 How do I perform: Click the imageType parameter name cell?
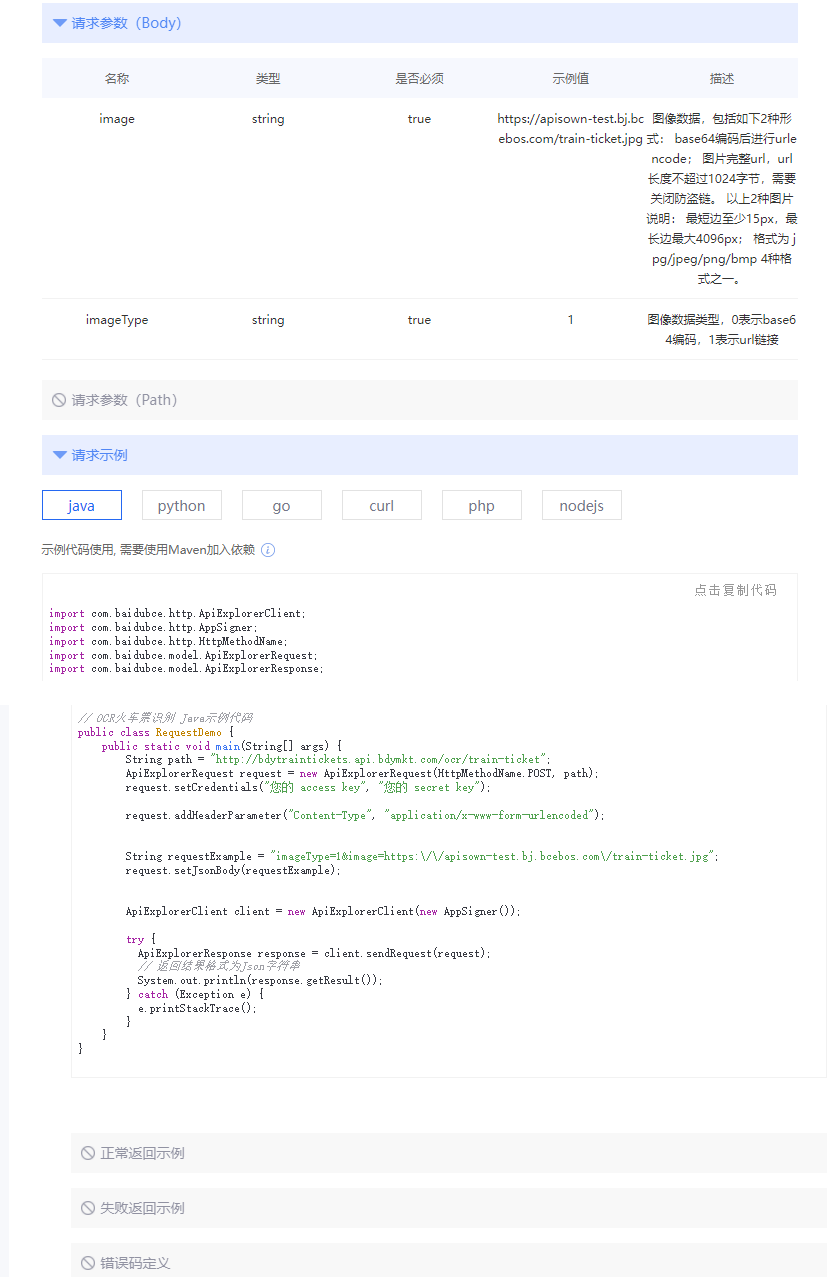click(x=117, y=320)
